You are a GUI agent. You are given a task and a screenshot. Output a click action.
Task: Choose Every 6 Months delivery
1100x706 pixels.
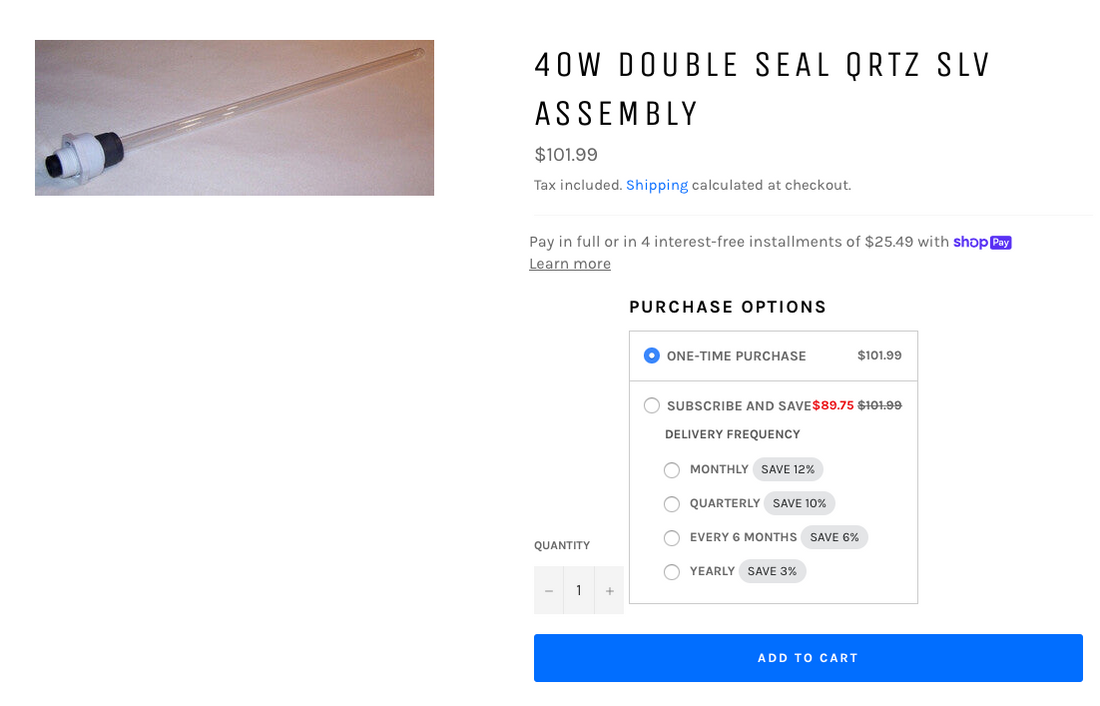pyautogui.click(x=672, y=538)
